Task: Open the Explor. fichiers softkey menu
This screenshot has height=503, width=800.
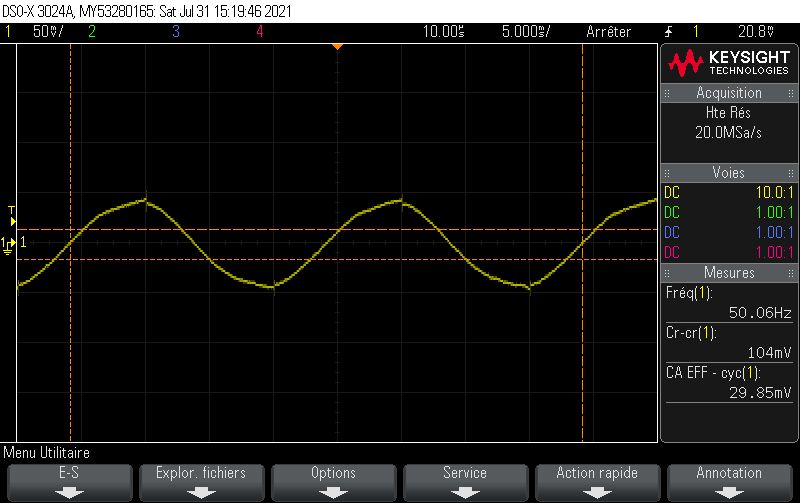Action: pos(201,481)
